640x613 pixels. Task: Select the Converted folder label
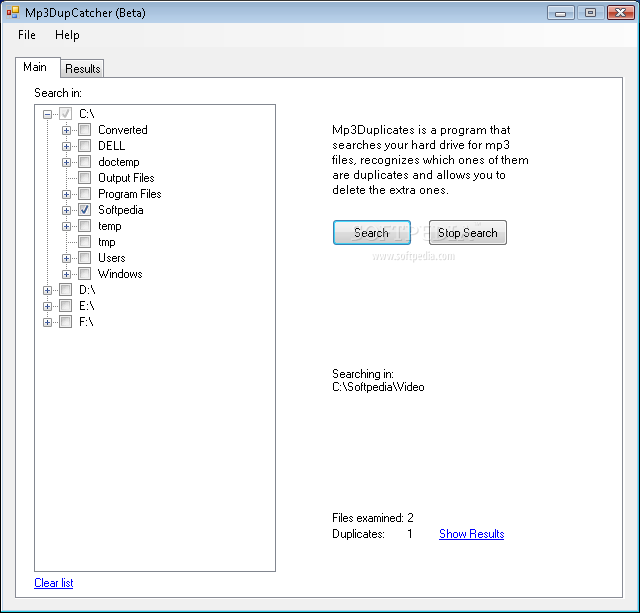[122, 130]
